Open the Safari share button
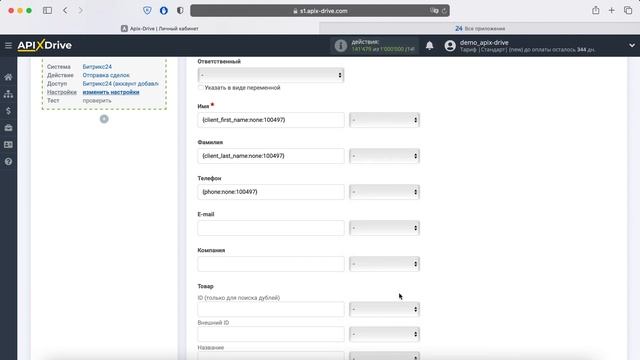 tap(596, 11)
